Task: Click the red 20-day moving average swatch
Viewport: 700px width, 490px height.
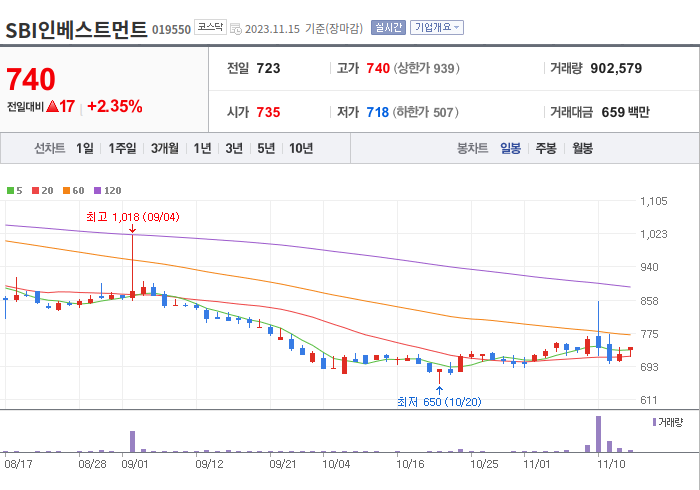Action: (x=35, y=191)
